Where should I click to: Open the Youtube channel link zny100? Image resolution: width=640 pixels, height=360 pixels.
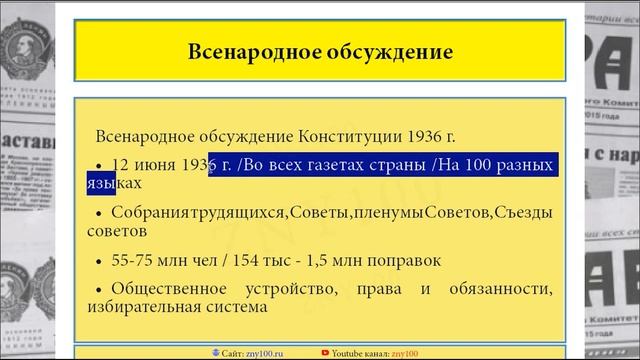click(405, 354)
